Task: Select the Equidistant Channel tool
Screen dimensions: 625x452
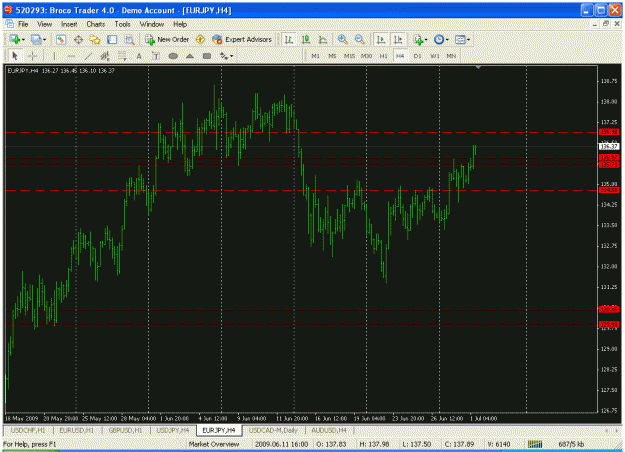Action: click(105, 56)
